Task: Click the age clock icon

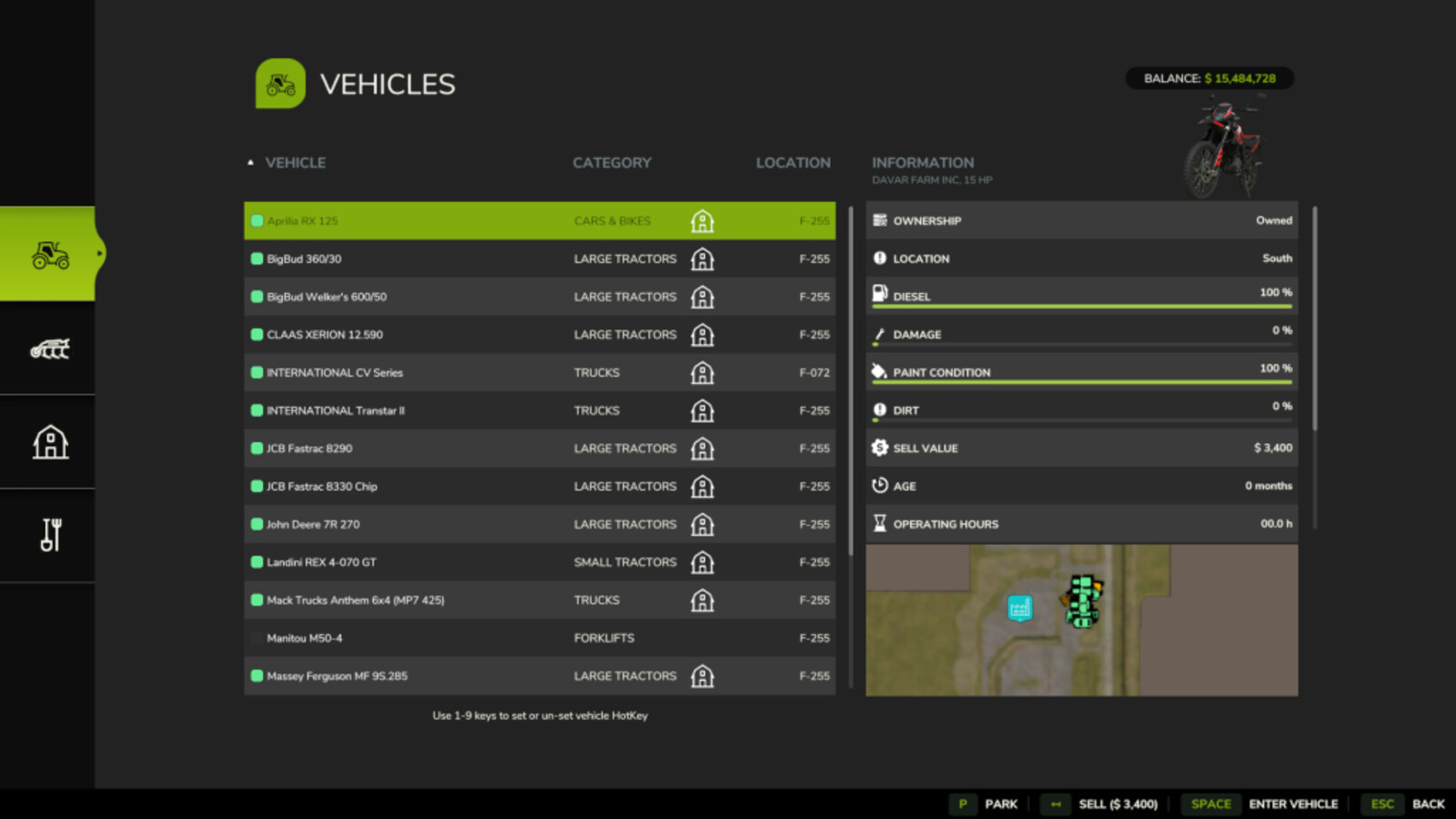Action: pyautogui.click(x=878, y=485)
